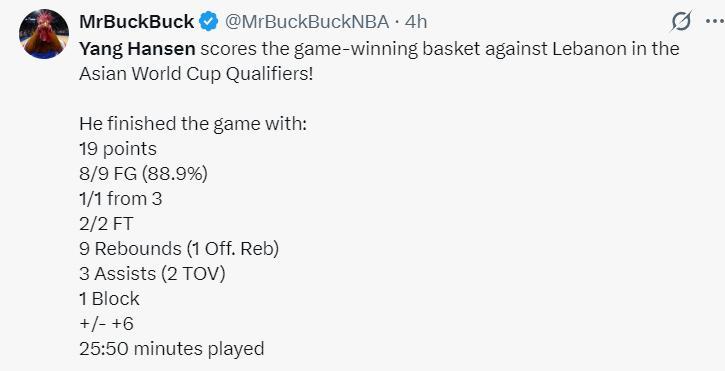The height and width of the screenshot is (371, 725).
Task: Click the '8/9 FG (88.9%)' stat line
Action: (x=143, y=174)
